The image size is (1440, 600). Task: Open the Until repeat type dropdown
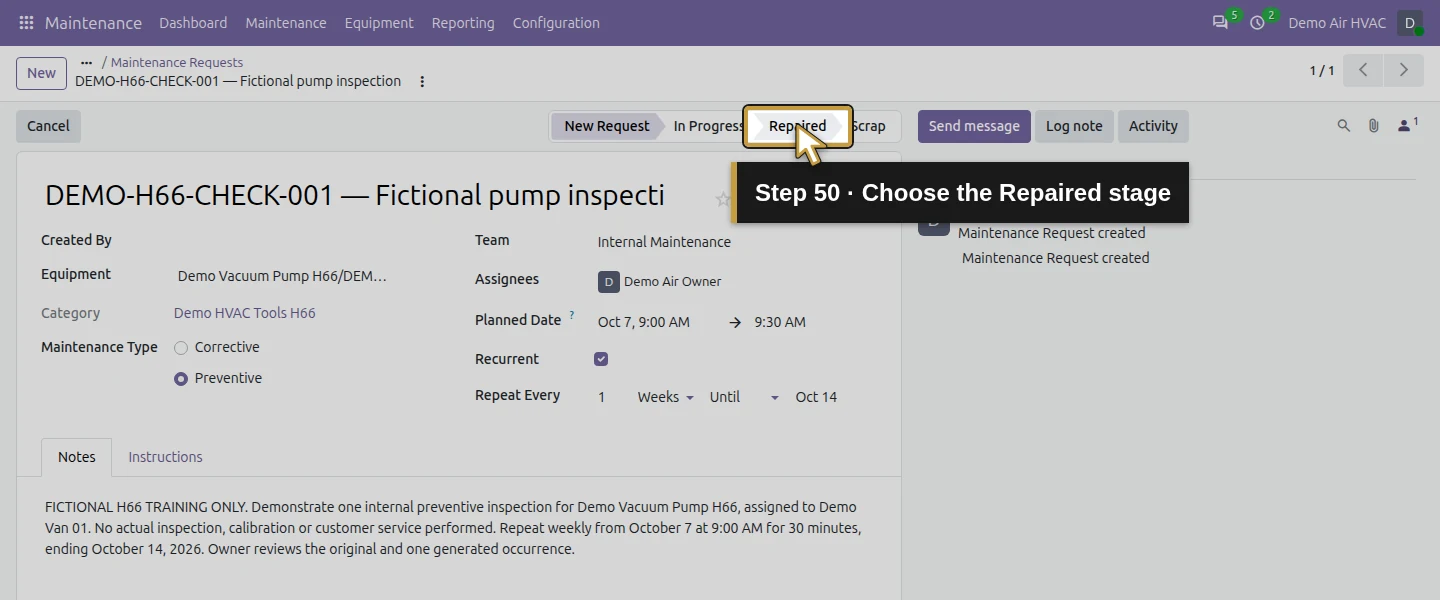click(744, 397)
